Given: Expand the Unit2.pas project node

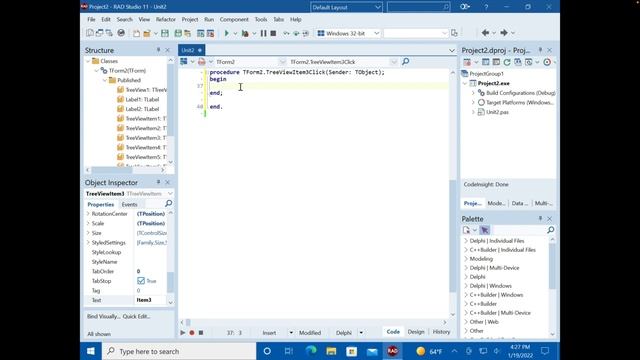Looking at the screenshot, I should pyautogui.click(x=473, y=112).
